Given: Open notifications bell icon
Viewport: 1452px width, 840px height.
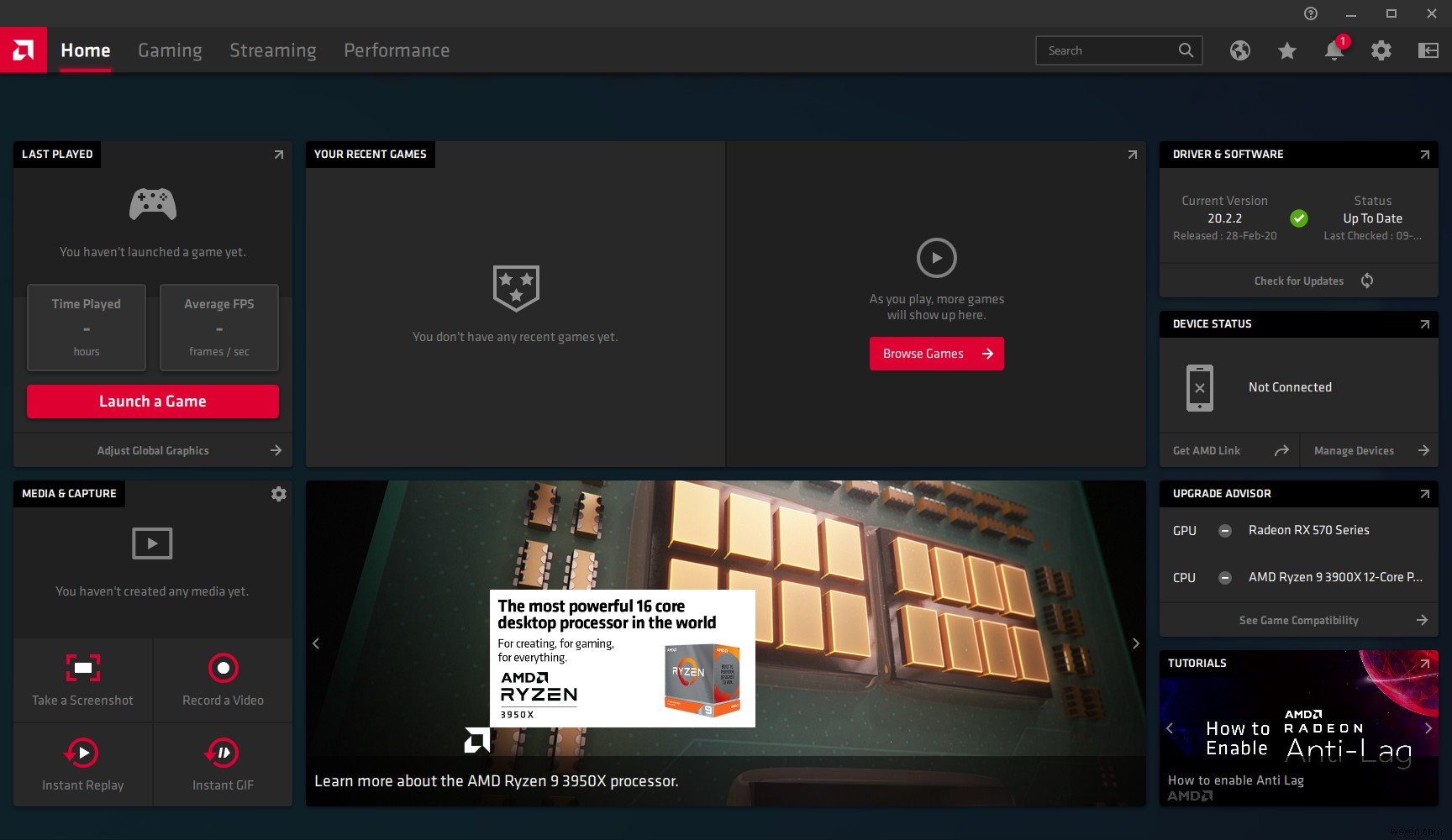Looking at the screenshot, I should (x=1334, y=50).
